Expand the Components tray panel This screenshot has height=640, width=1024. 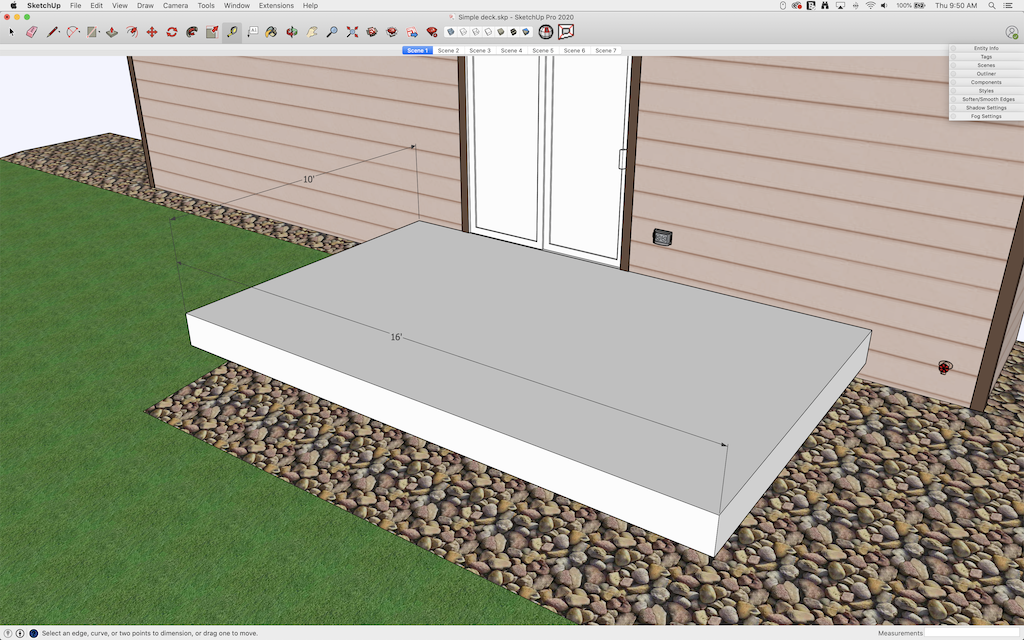[986, 82]
